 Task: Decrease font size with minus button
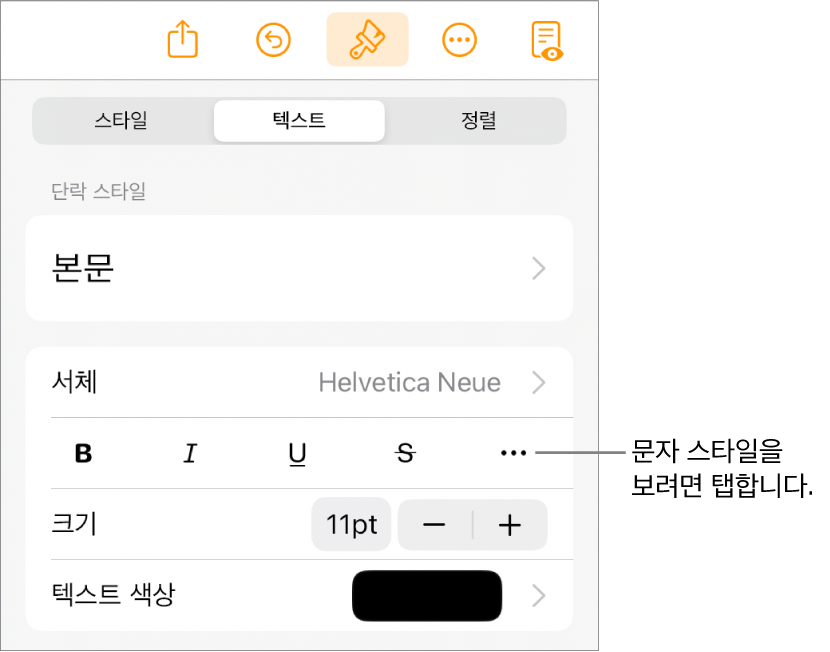tap(435, 525)
